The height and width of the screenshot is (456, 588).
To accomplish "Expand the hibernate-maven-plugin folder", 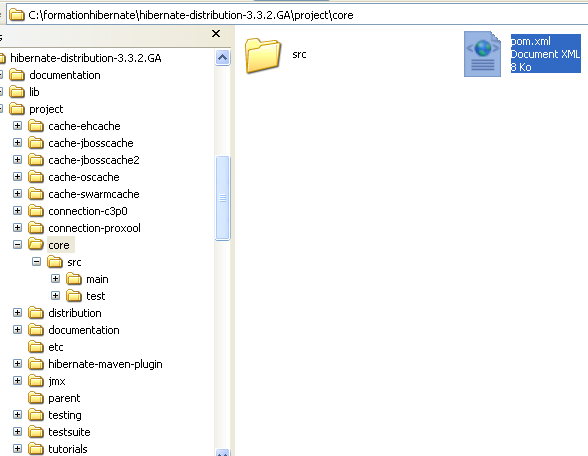I will [x=17, y=364].
